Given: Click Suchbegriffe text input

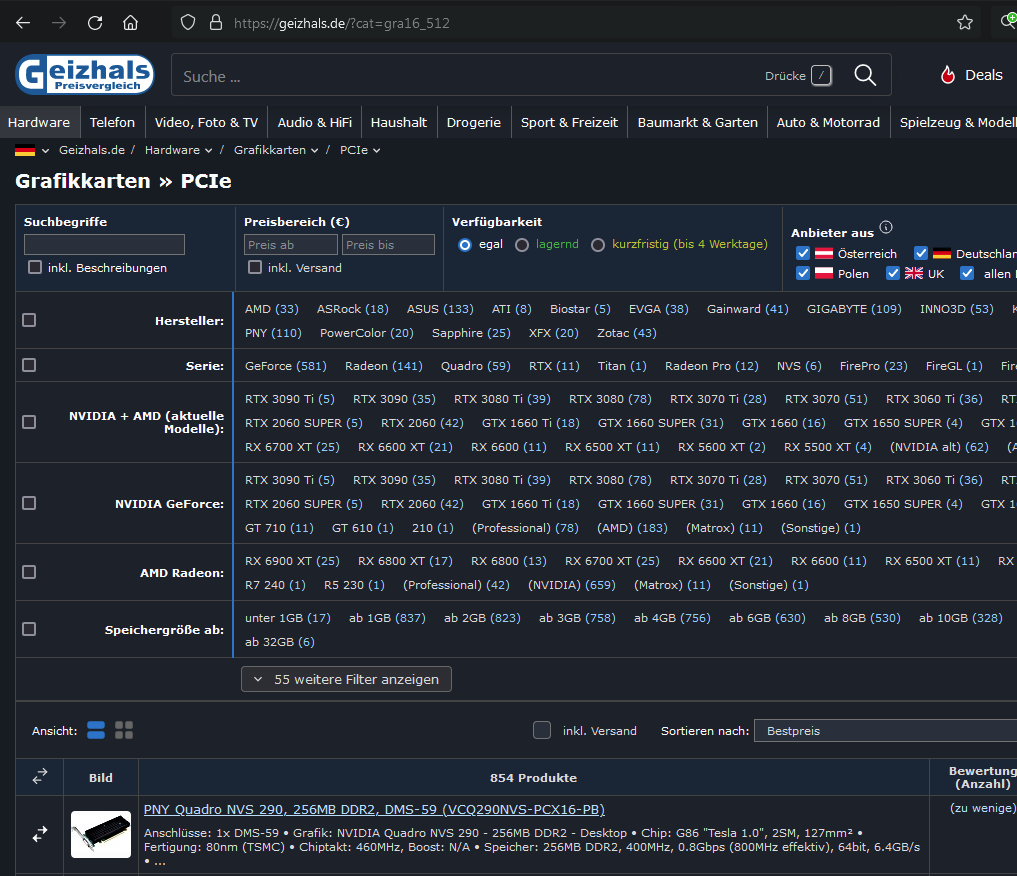Looking at the screenshot, I should 104,244.
